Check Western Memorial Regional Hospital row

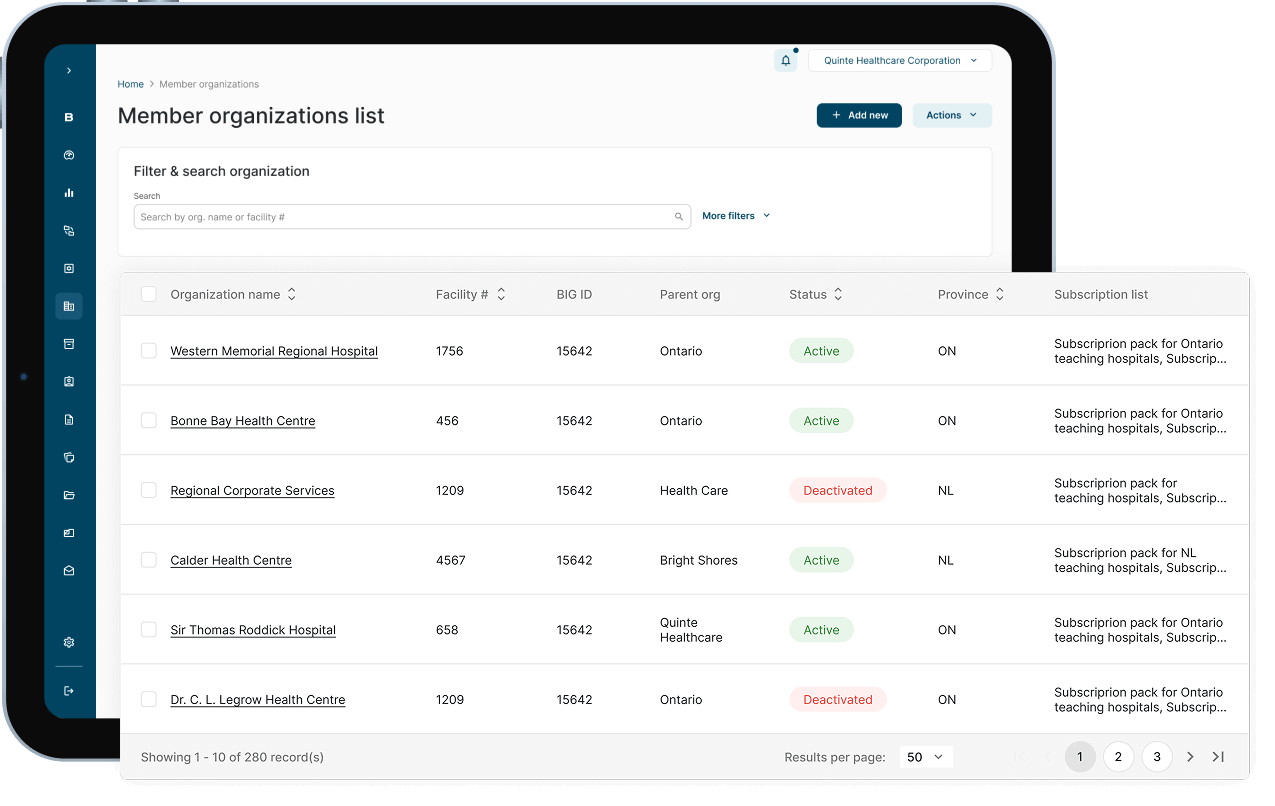click(x=149, y=351)
